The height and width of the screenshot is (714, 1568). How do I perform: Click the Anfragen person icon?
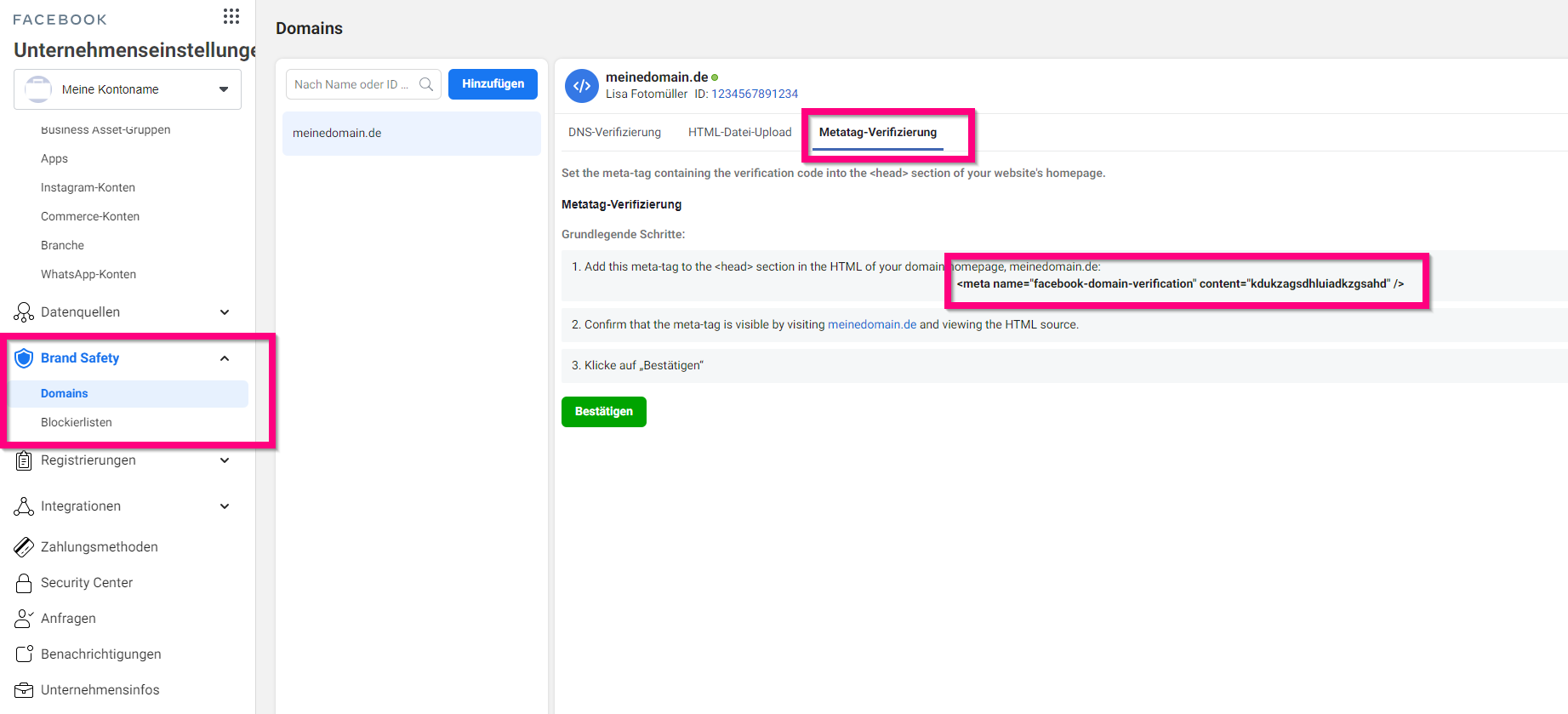24,619
